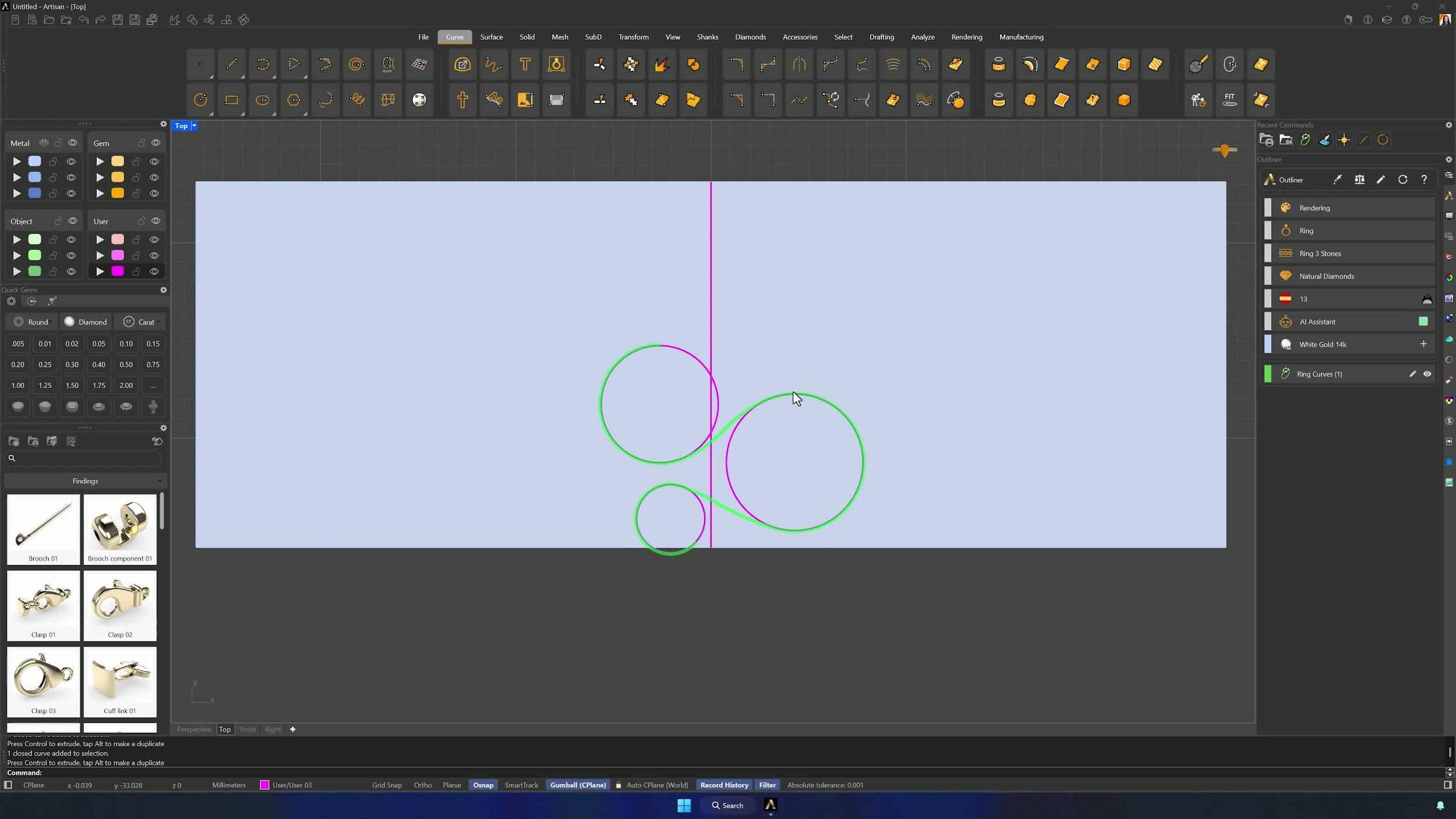
Task: Open Quick Gems panel settings gear
Action: [x=164, y=290]
